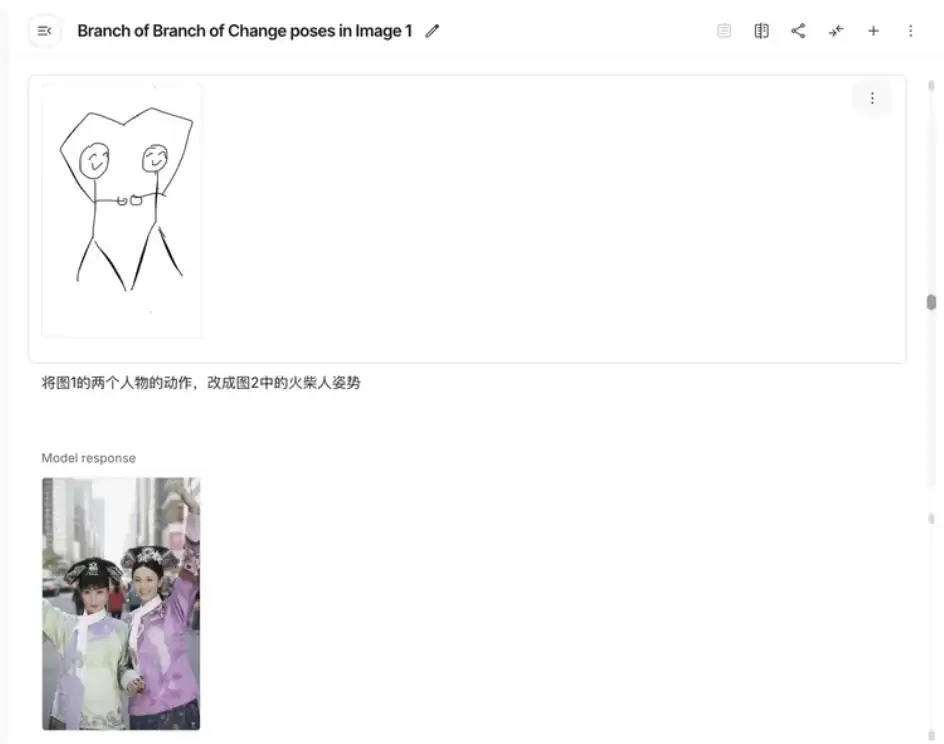Open the prompt card's three-dot options menu
This screenshot has height=744, width=944.
872,98
